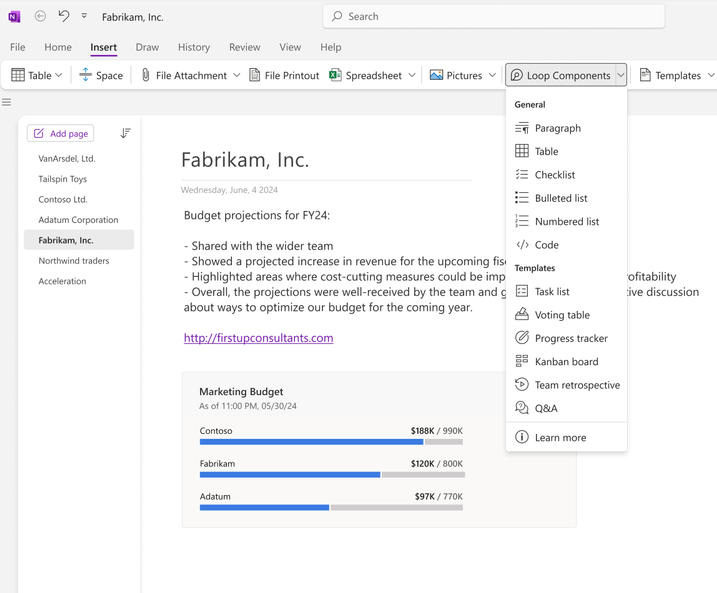Screen dimensions: 717x593
Task: Toggle the navigation pane hamburger icon
Action: click(6, 102)
